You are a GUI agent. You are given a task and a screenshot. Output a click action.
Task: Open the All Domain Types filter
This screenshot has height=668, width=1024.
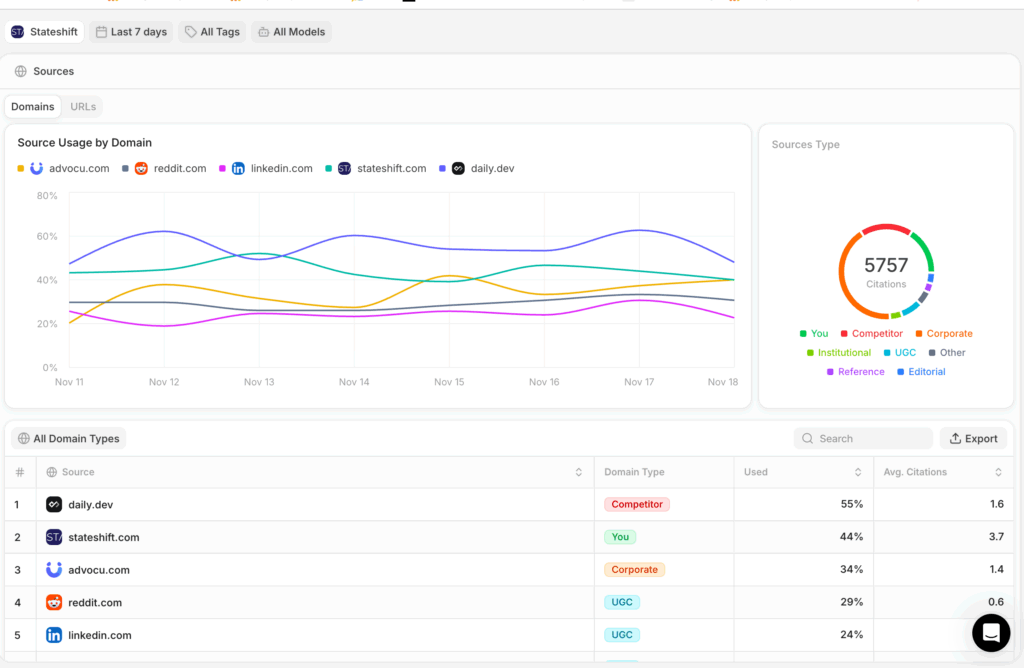pos(68,438)
